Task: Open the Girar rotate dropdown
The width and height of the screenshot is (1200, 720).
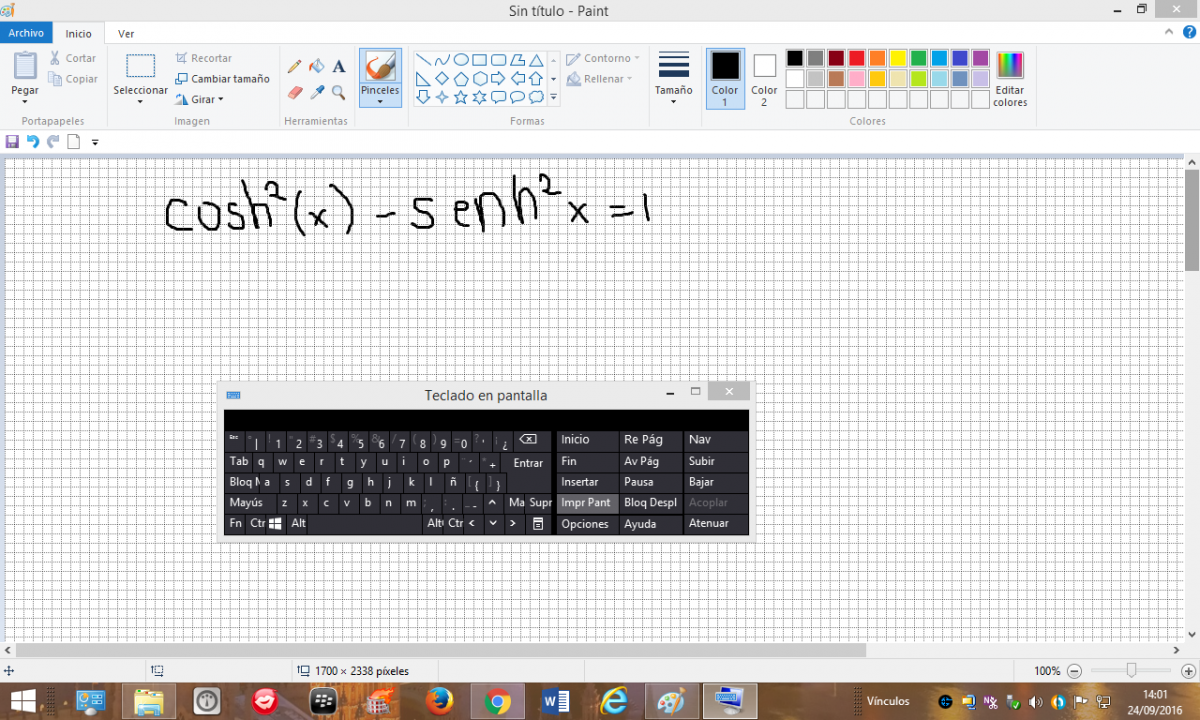Action: [200, 99]
